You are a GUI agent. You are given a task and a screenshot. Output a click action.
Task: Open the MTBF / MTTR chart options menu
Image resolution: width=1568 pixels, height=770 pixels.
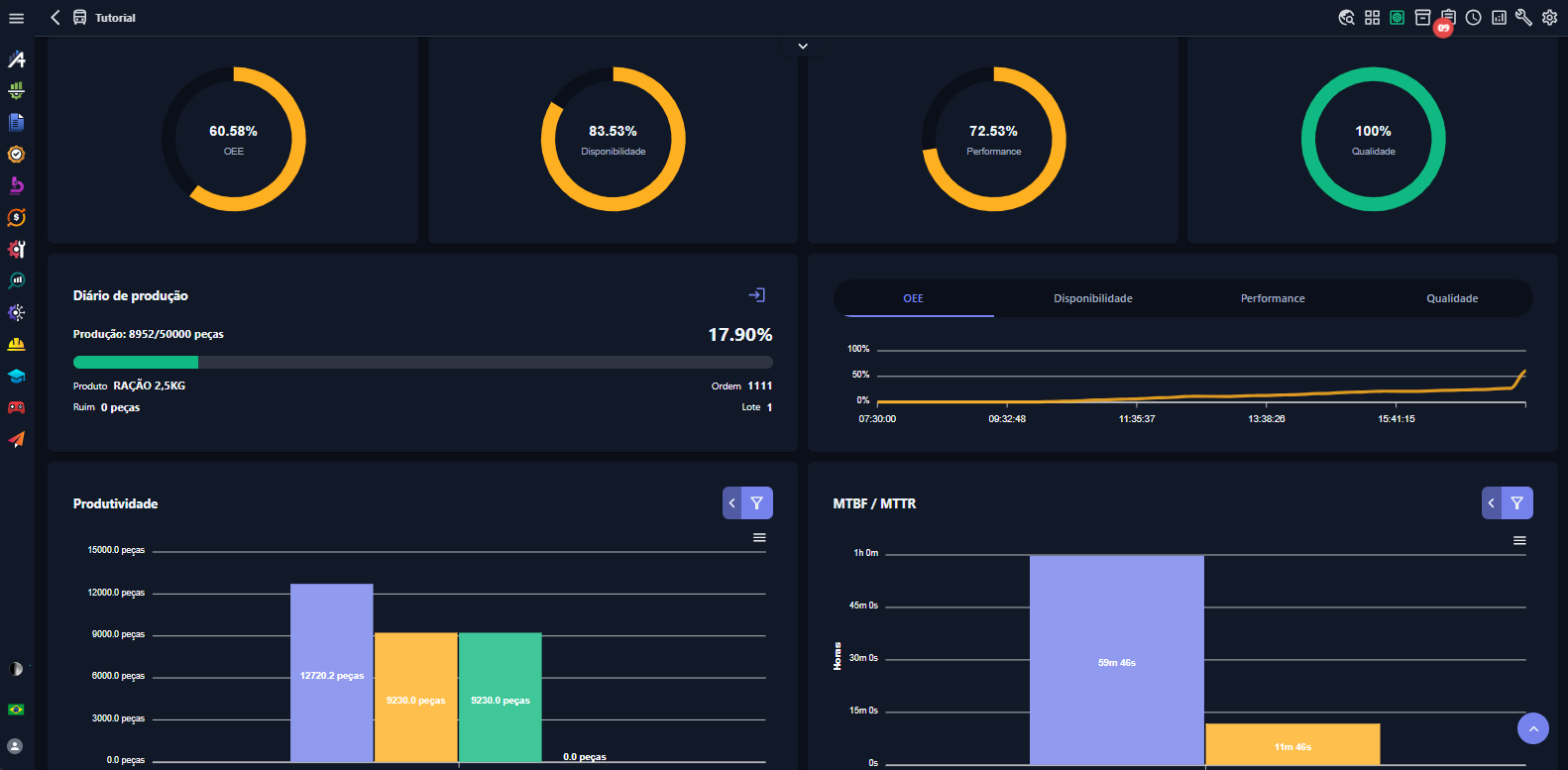tap(1519, 541)
